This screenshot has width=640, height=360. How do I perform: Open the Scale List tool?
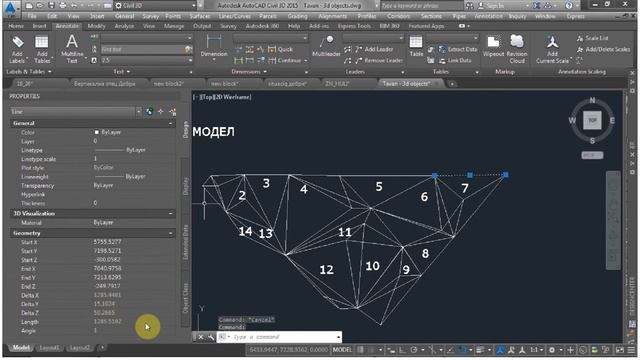(x=593, y=38)
